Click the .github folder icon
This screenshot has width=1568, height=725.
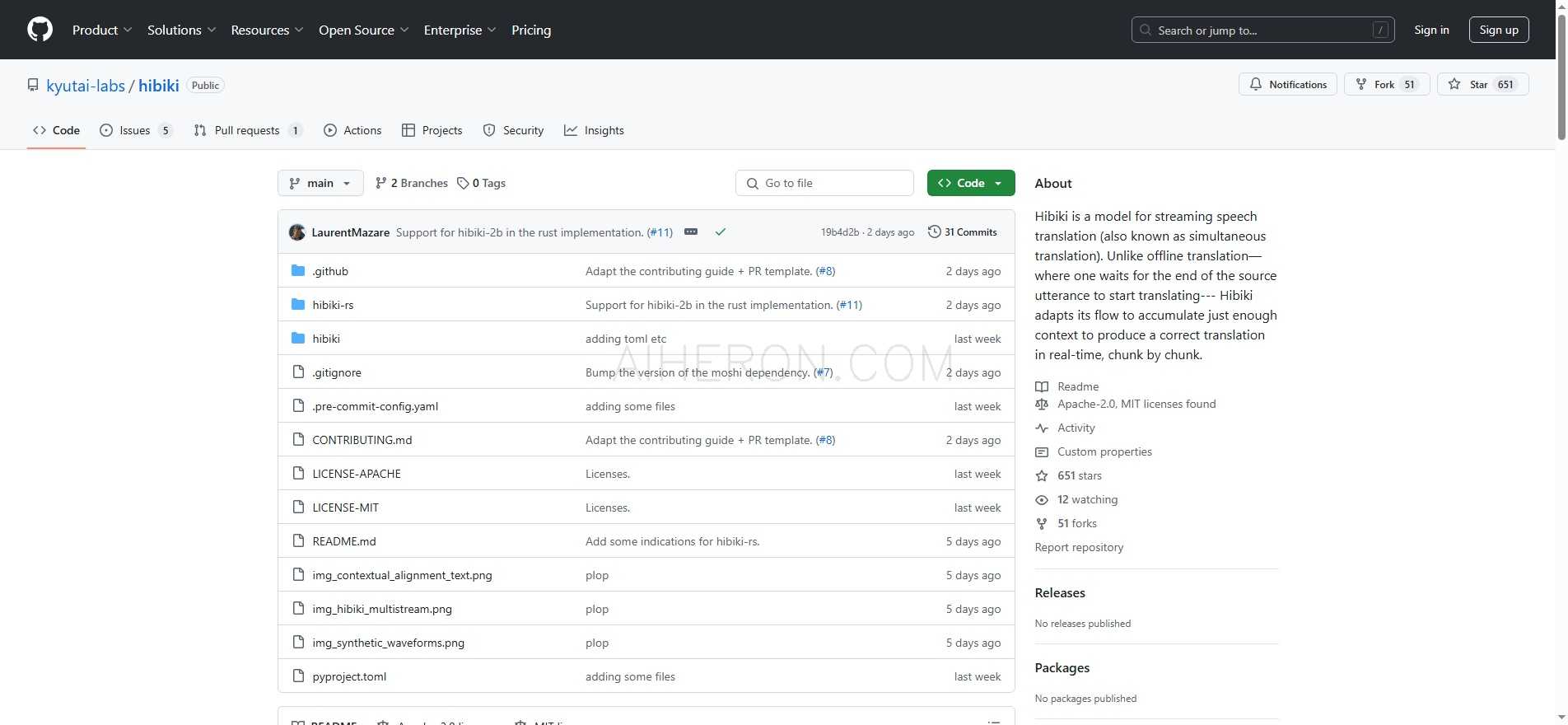point(298,271)
